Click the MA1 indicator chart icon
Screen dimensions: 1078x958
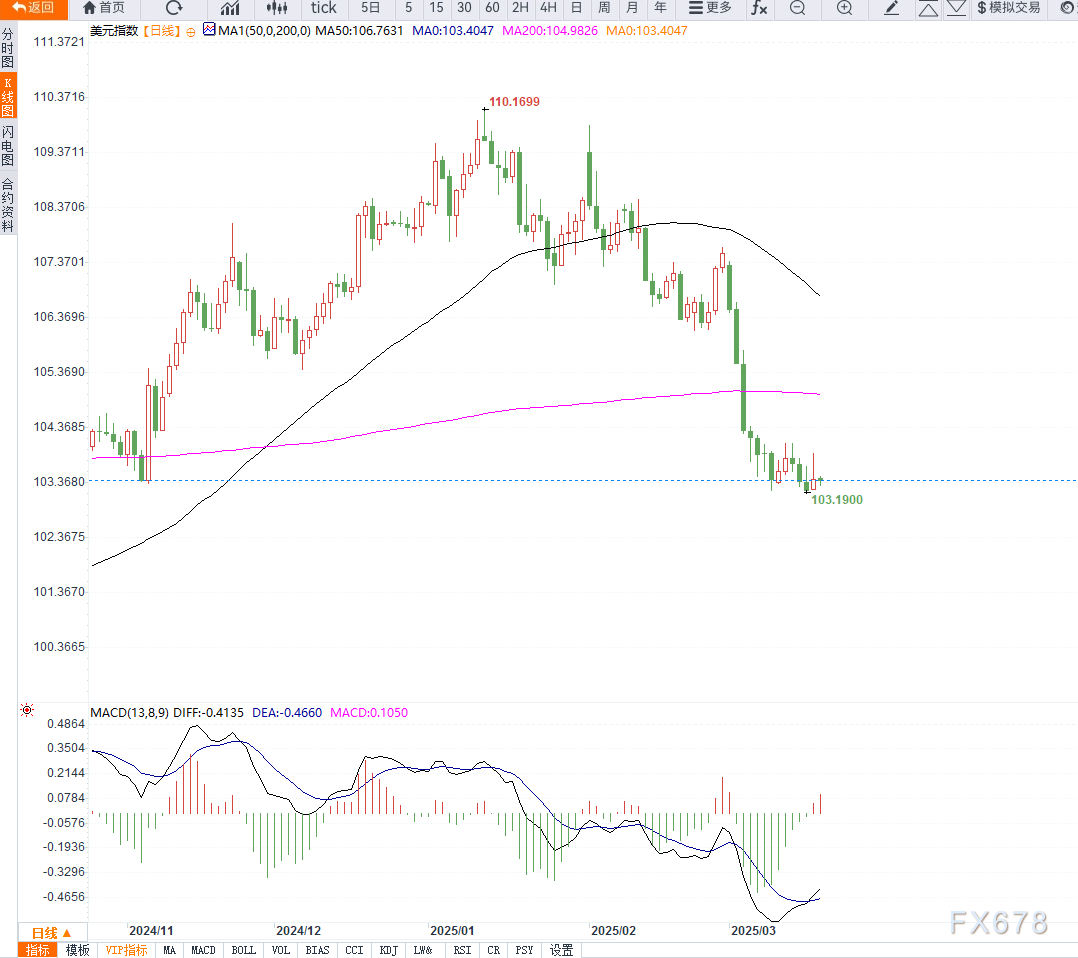(209, 30)
